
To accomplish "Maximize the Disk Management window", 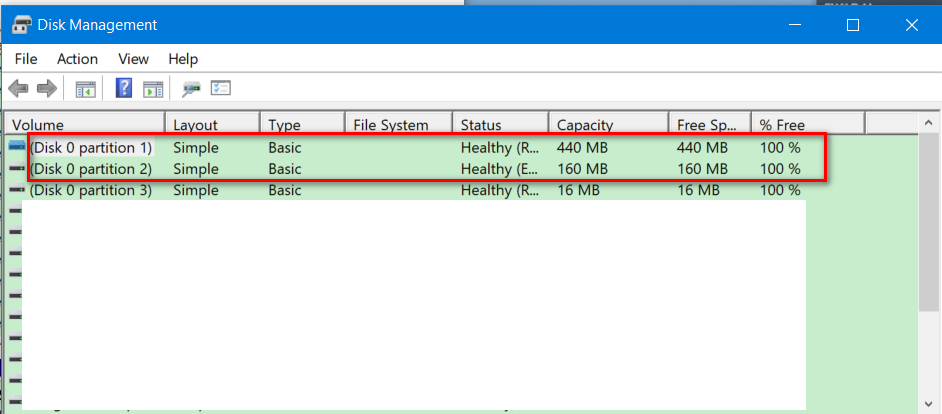I will [852, 25].
